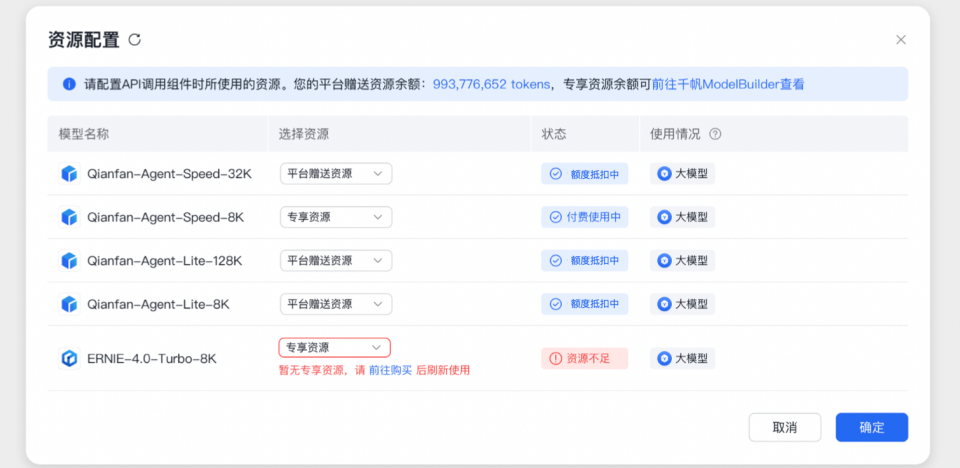The width and height of the screenshot is (960, 468).
Task: Click 额度抵扣中 label in Qianfan-Agent-Speed-32K row
Action: coord(595,174)
